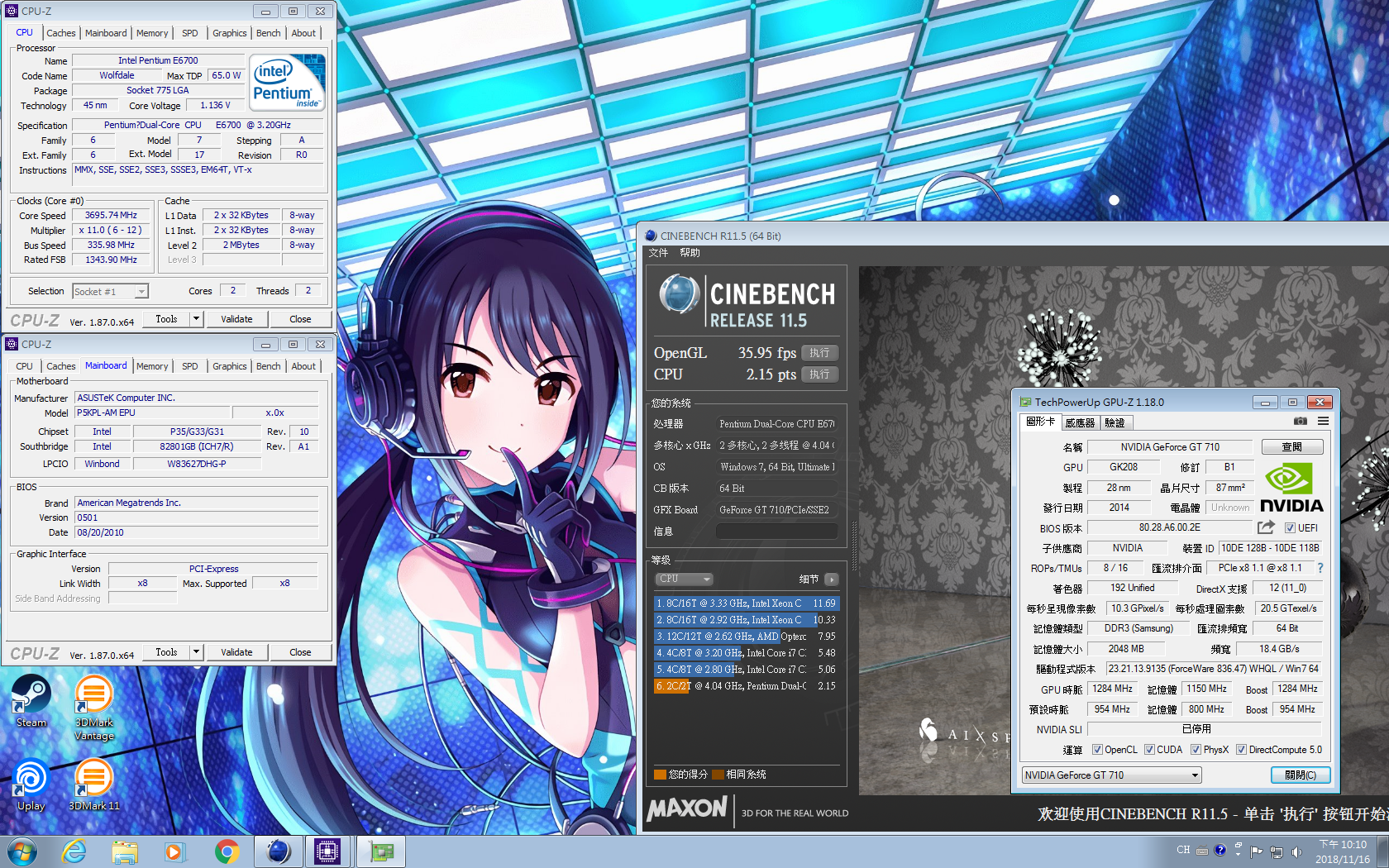Image resolution: width=1389 pixels, height=868 pixels.
Task: Click the GPU-Z bus interface question mark
Action: [x=1320, y=568]
